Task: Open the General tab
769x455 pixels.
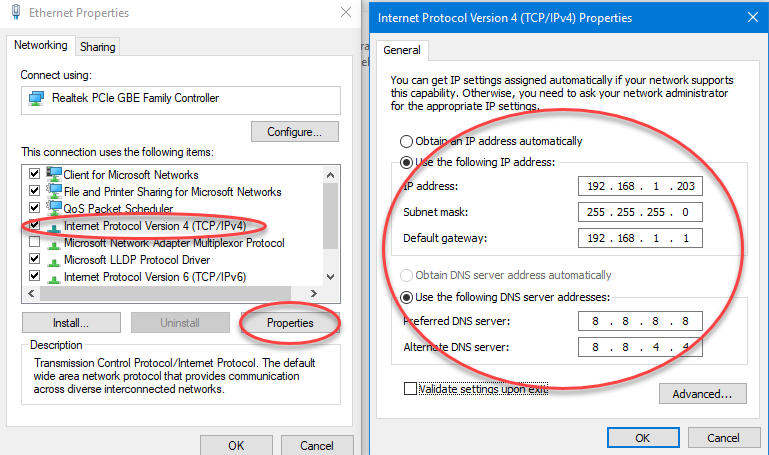Action: pyautogui.click(x=402, y=50)
